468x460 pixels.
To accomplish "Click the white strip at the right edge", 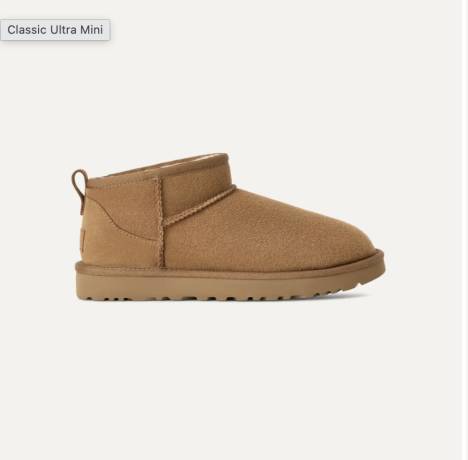I will 465,230.
